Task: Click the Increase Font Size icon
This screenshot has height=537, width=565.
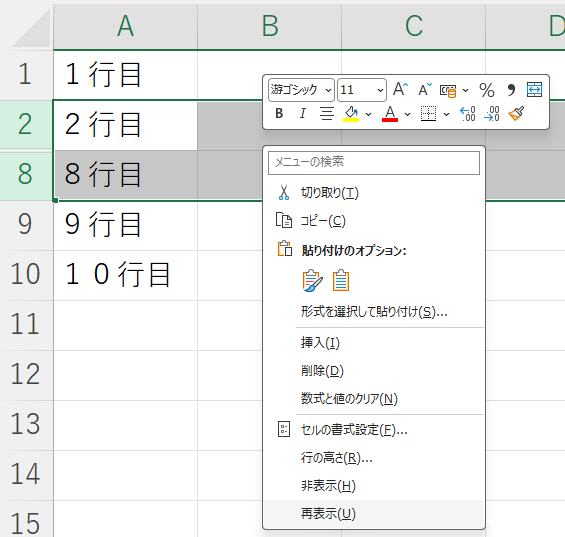Action: (x=400, y=89)
